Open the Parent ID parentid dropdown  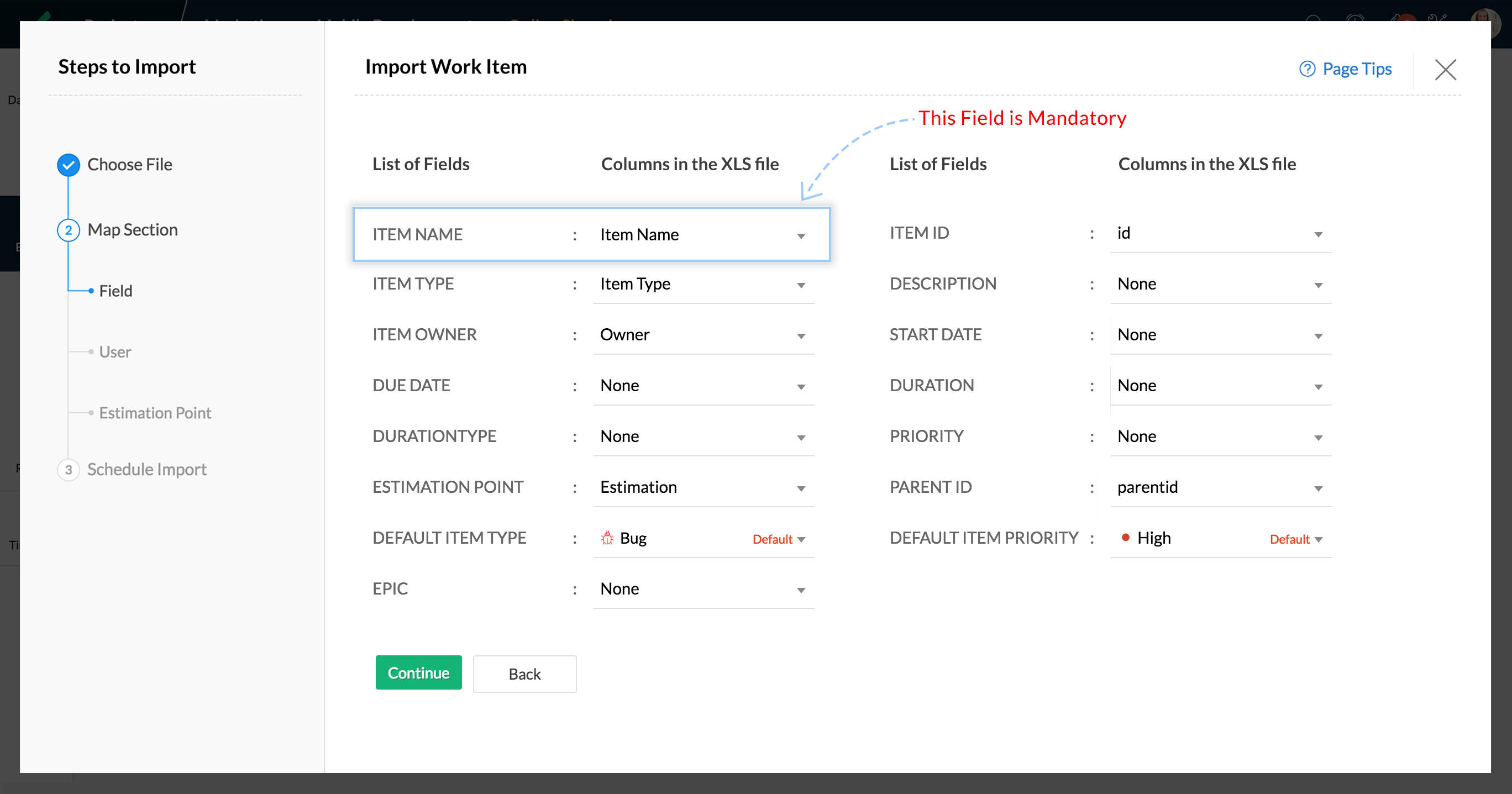[1317, 488]
